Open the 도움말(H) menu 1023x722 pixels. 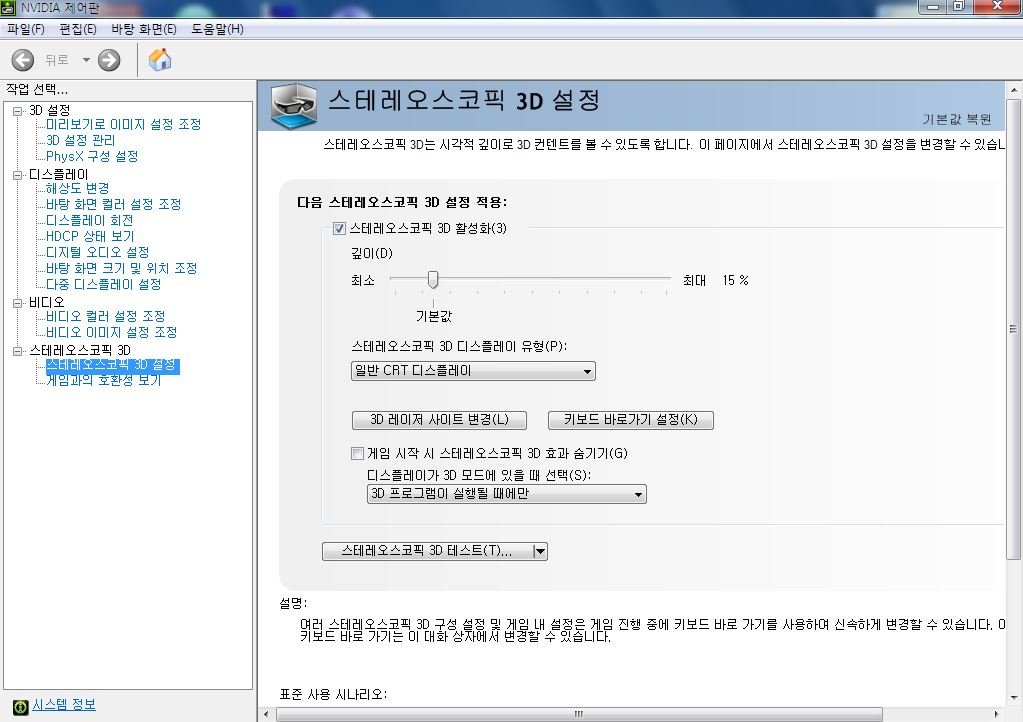(217, 29)
